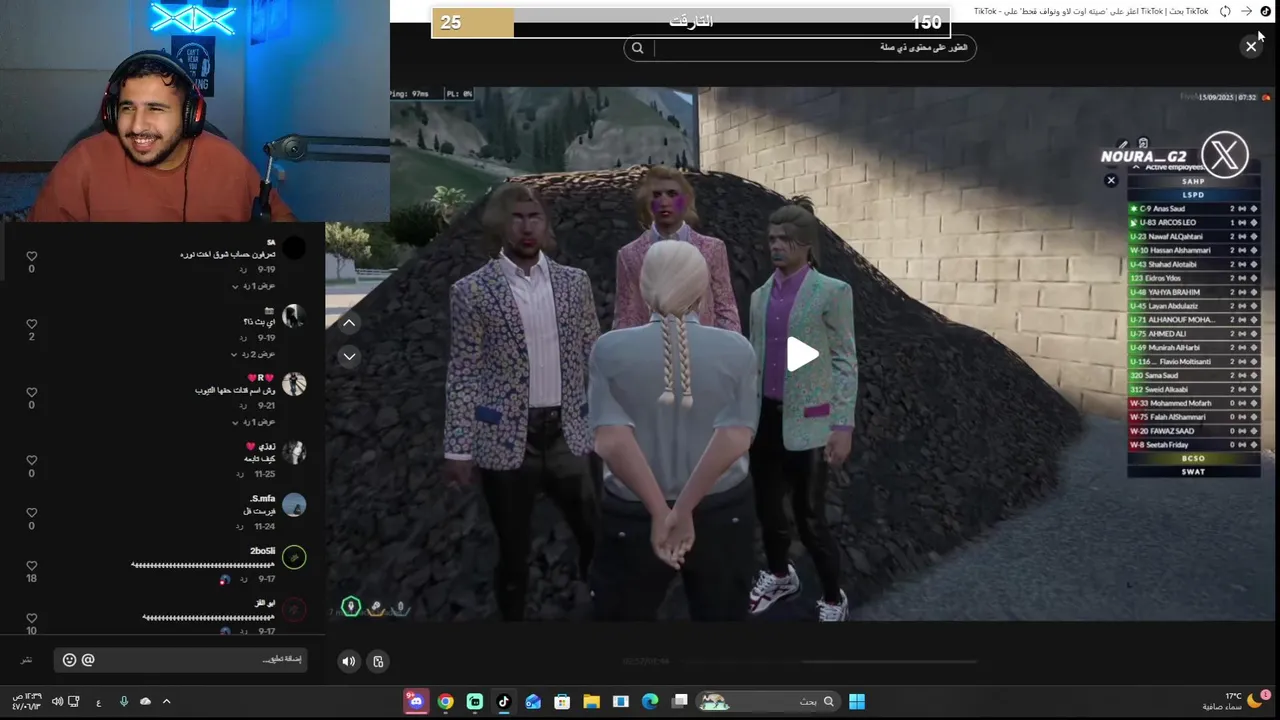Open S.mfa's profile avatar

[x=294, y=505]
